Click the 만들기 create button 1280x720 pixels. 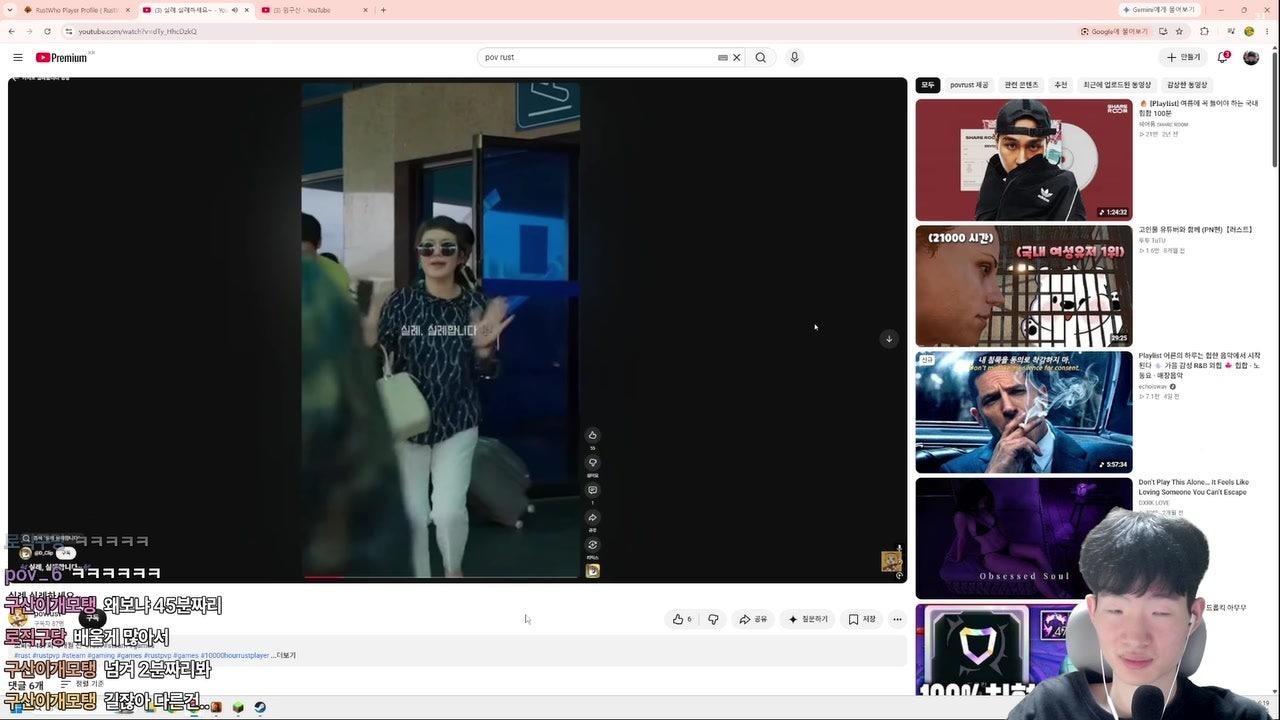click(x=1183, y=57)
